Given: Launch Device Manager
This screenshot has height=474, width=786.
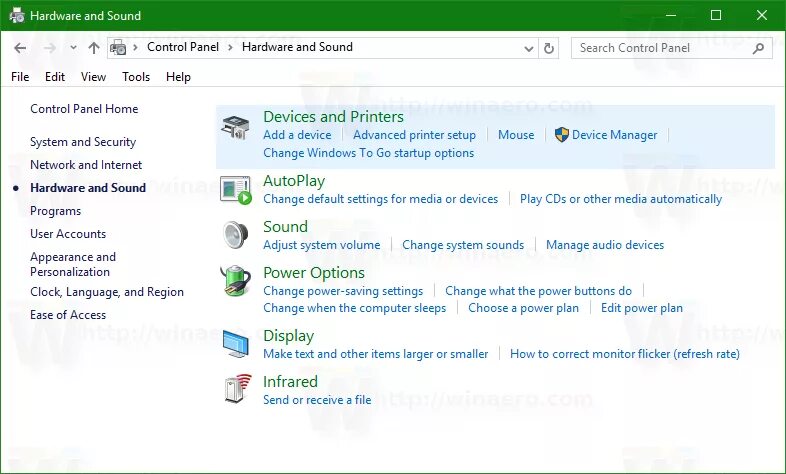Looking at the screenshot, I should pyautogui.click(x=614, y=135).
